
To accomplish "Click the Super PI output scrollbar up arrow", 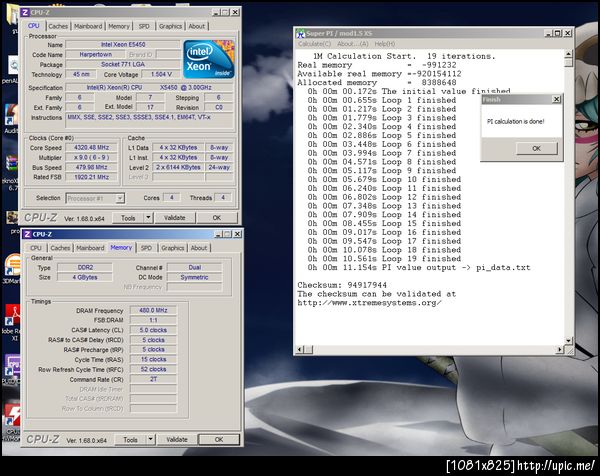I will pyautogui.click(x=569, y=56).
